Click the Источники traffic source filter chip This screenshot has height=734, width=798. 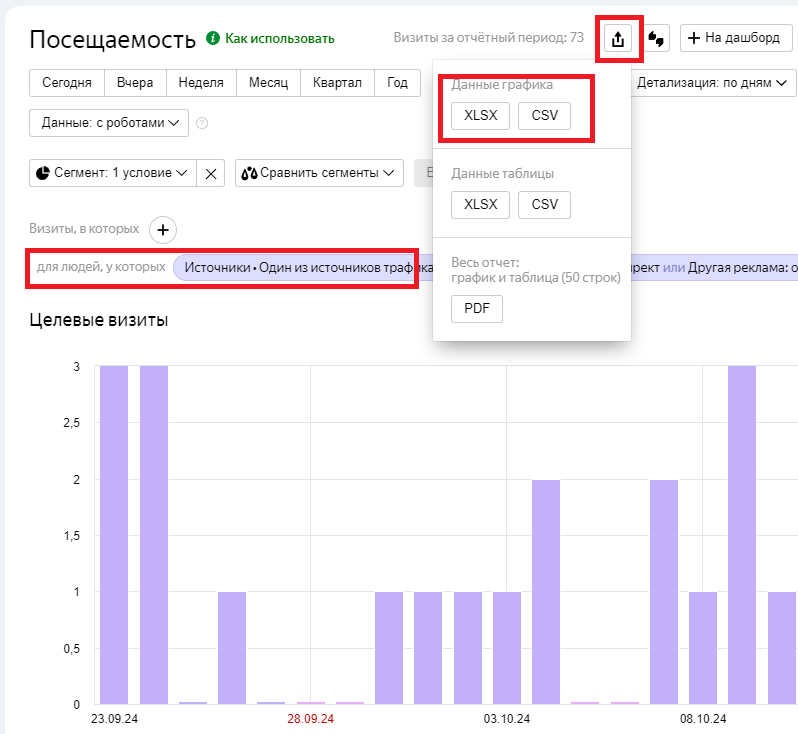pos(295,268)
